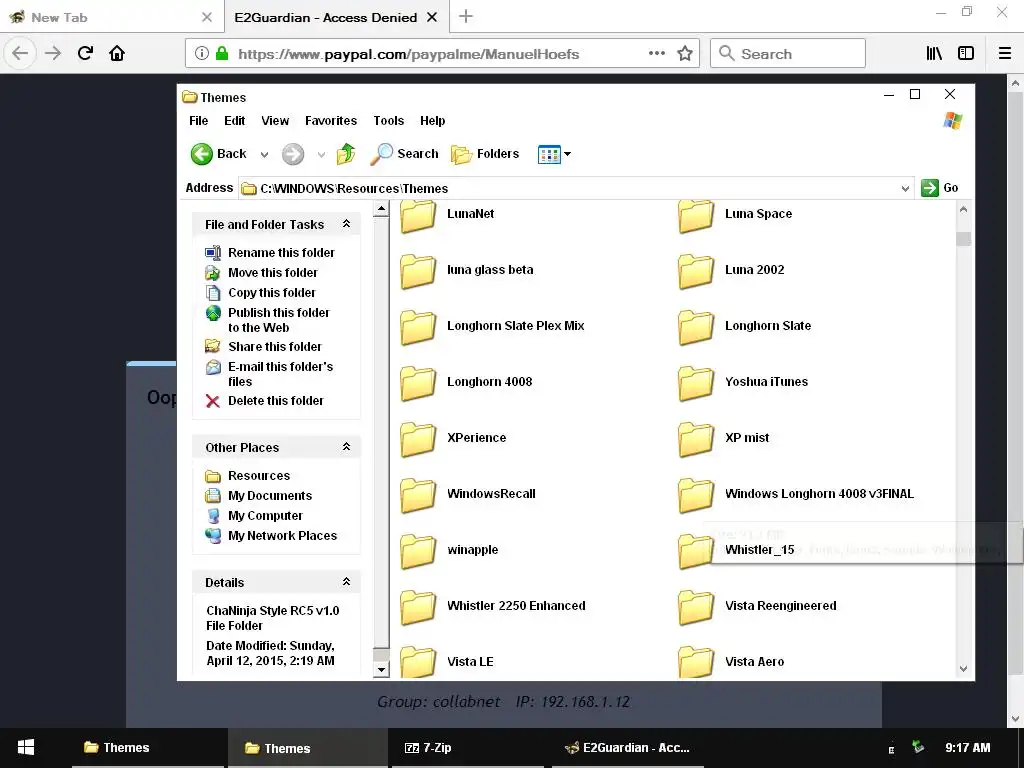
Task: Open the Forward button history dropdown
Action: point(321,155)
